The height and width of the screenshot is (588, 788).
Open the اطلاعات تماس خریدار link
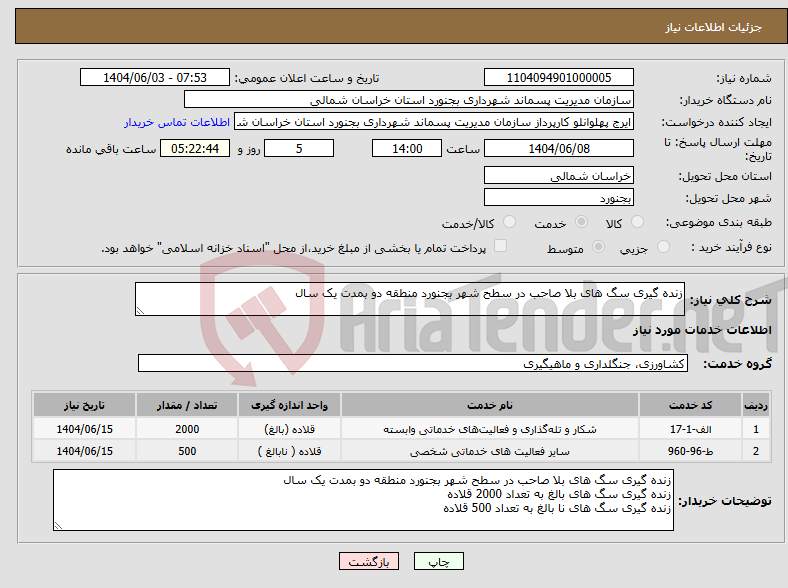177,122
